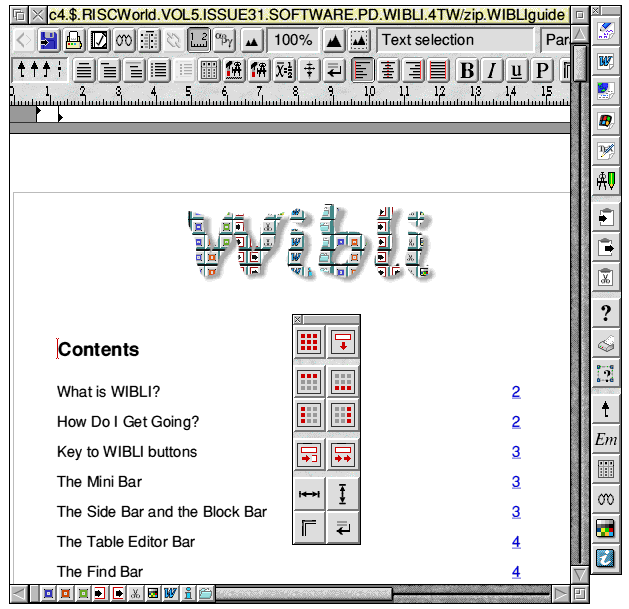Viewport: 629px width, 609px height.
Task: Close the floating table editor bar
Action: click(298, 320)
